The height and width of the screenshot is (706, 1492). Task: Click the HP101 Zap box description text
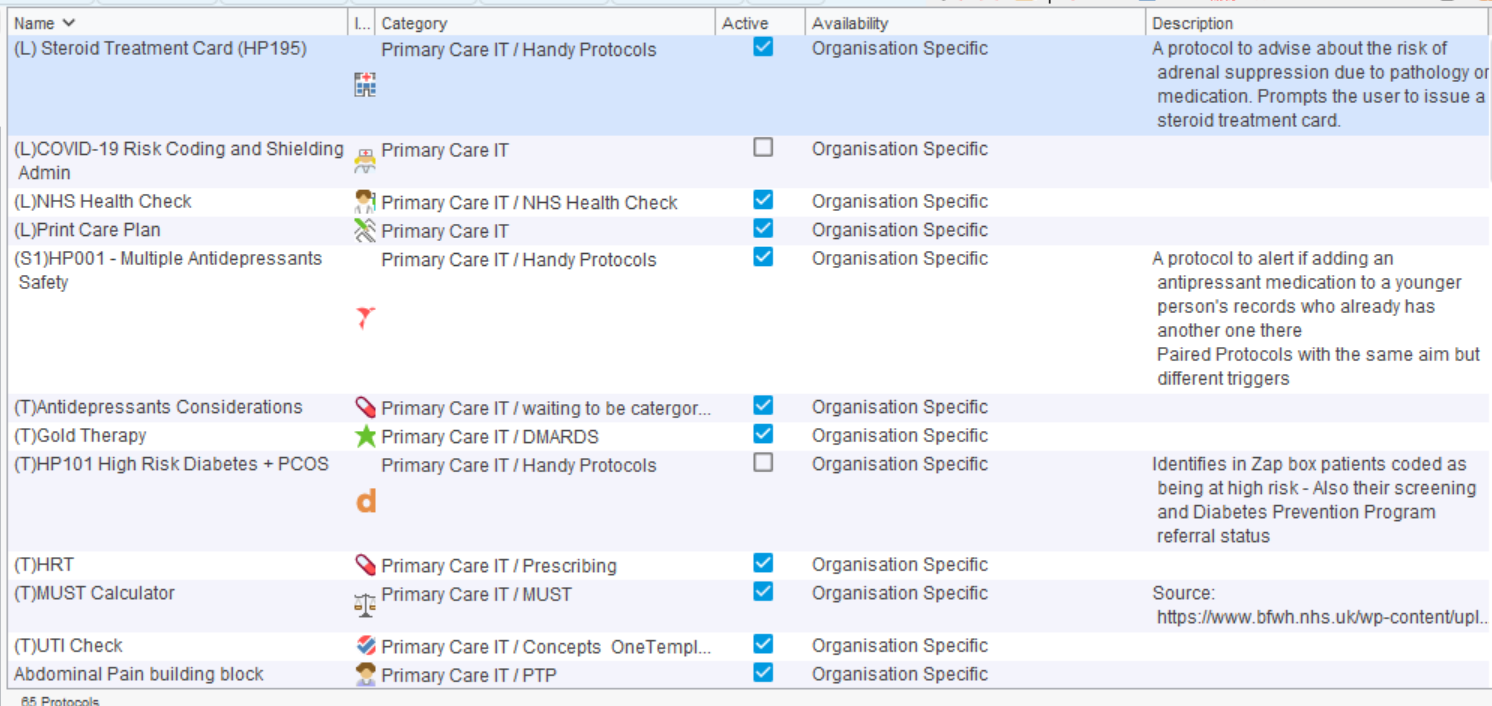1314,500
